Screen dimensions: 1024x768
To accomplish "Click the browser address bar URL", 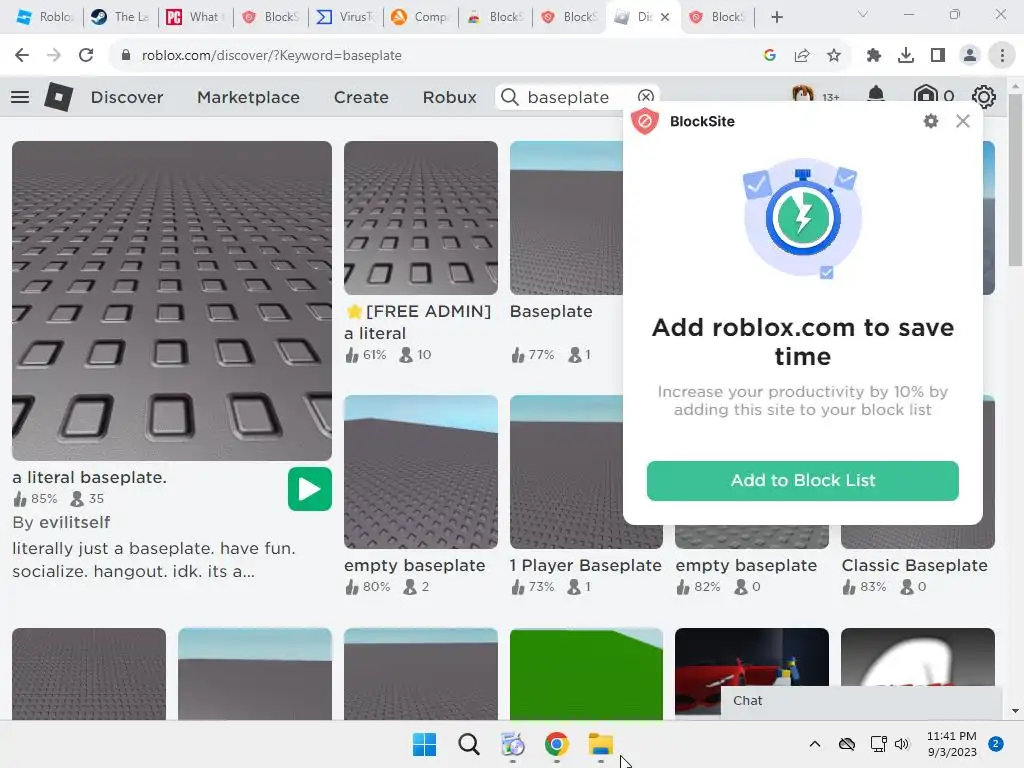I will [x=272, y=56].
